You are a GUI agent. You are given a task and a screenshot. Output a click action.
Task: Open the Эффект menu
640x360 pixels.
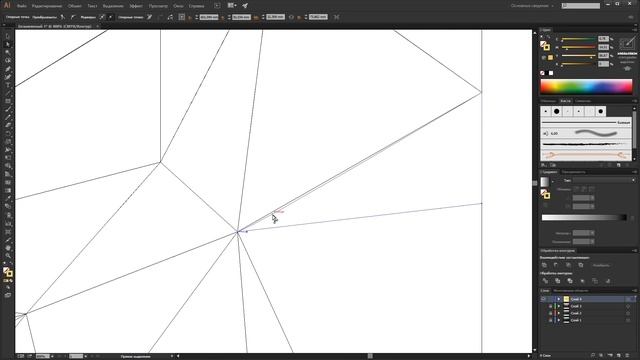click(136, 6)
